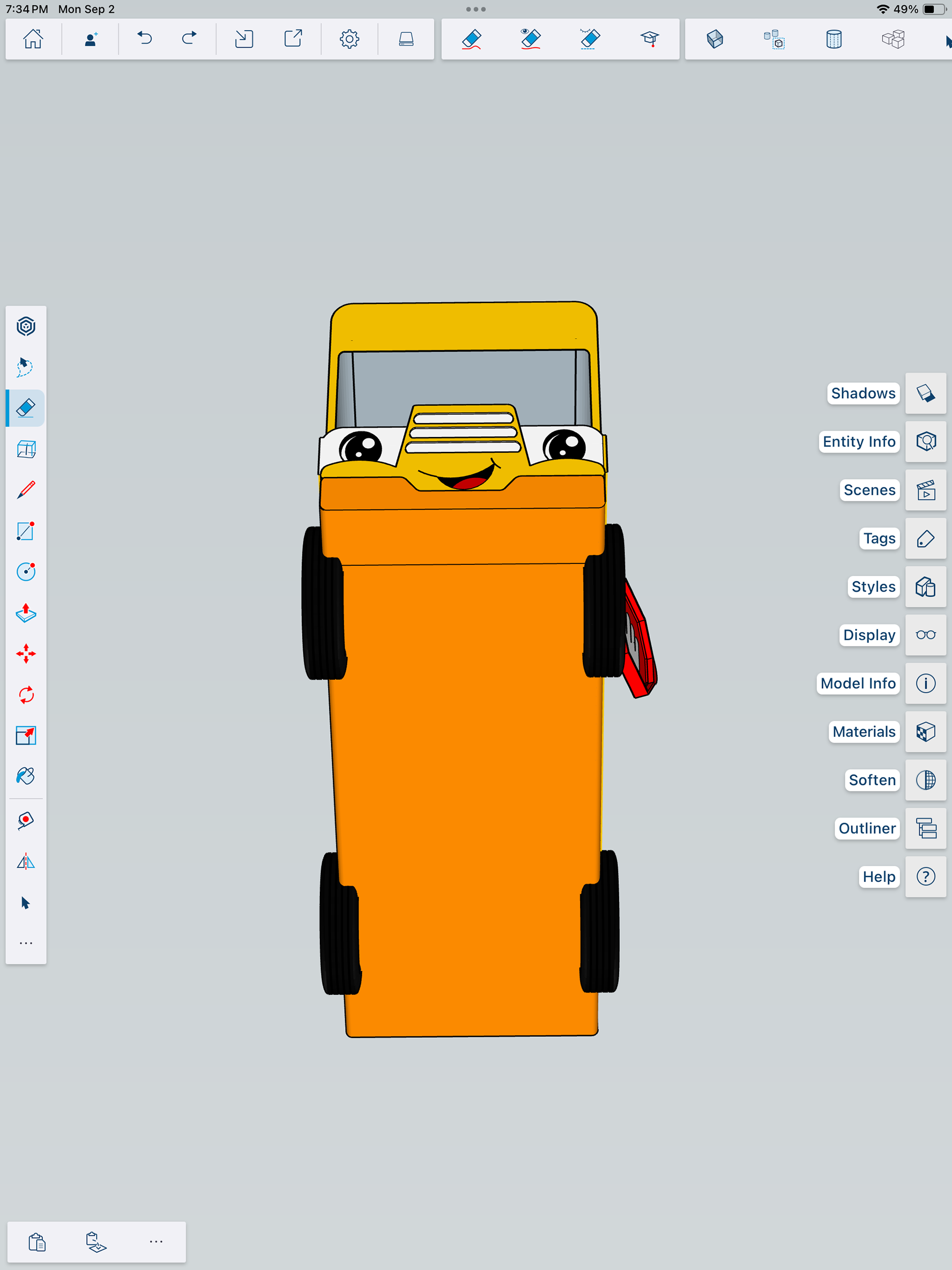The width and height of the screenshot is (952, 1270).
Task: Pick the Circle drawing tool
Action: click(x=26, y=571)
